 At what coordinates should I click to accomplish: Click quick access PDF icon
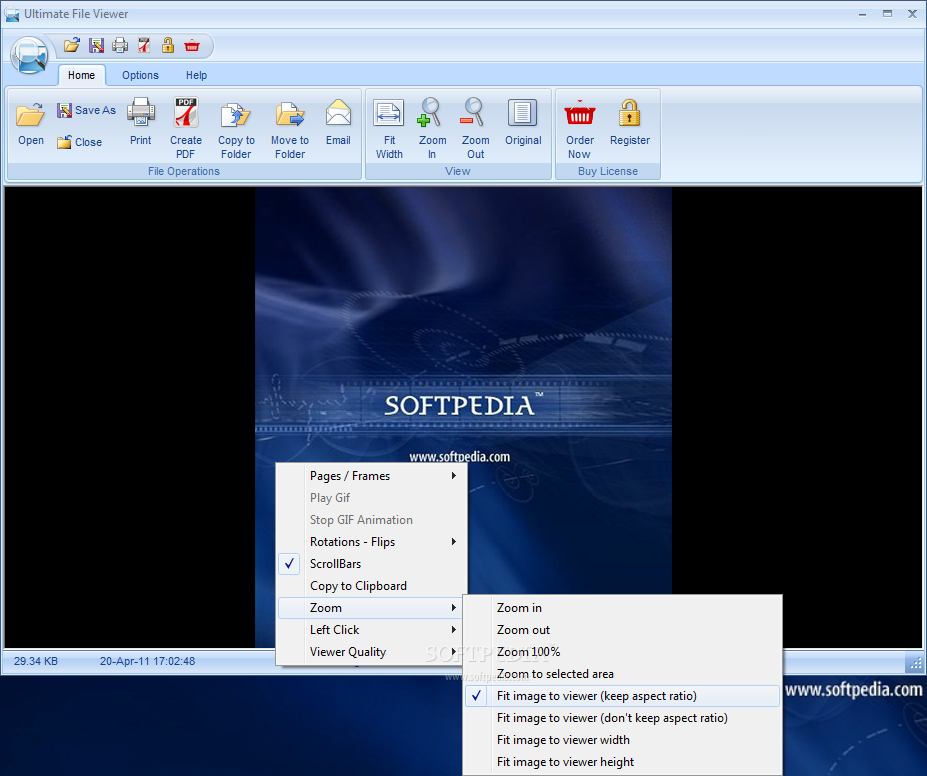(x=144, y=45)
